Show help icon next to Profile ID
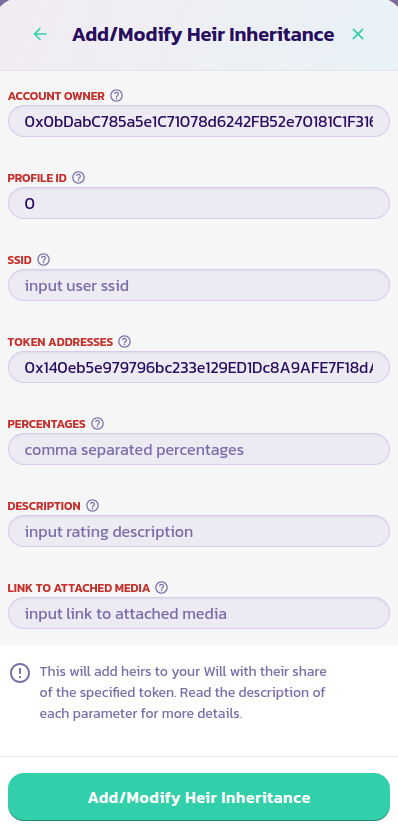The image size is (398, 828). (78, 178)
